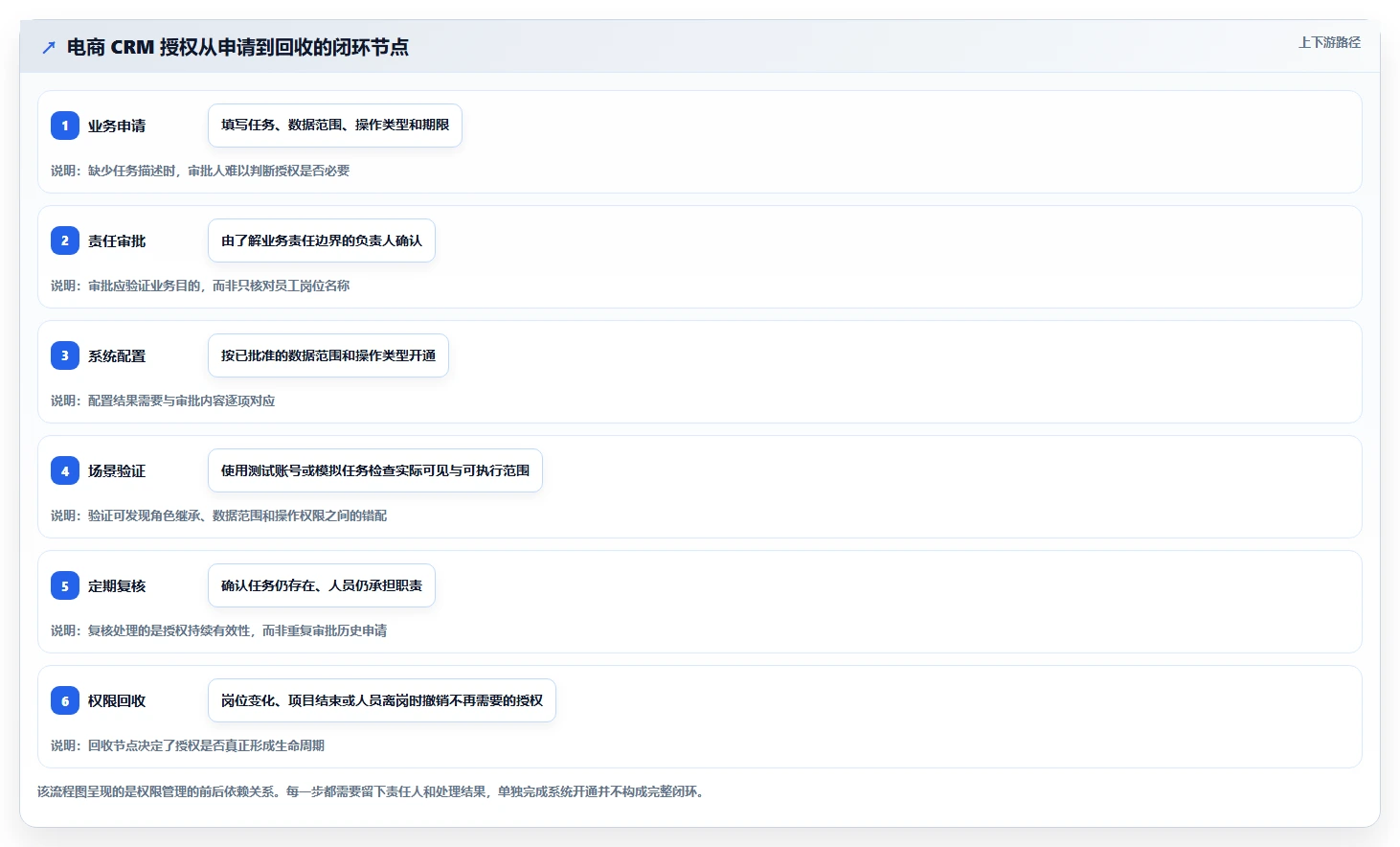Click the note 配置结果需要与审批内容逐项对应
Image resolution: width=1400 pixels, height=847 pixels.
click(x=163, y=401)
